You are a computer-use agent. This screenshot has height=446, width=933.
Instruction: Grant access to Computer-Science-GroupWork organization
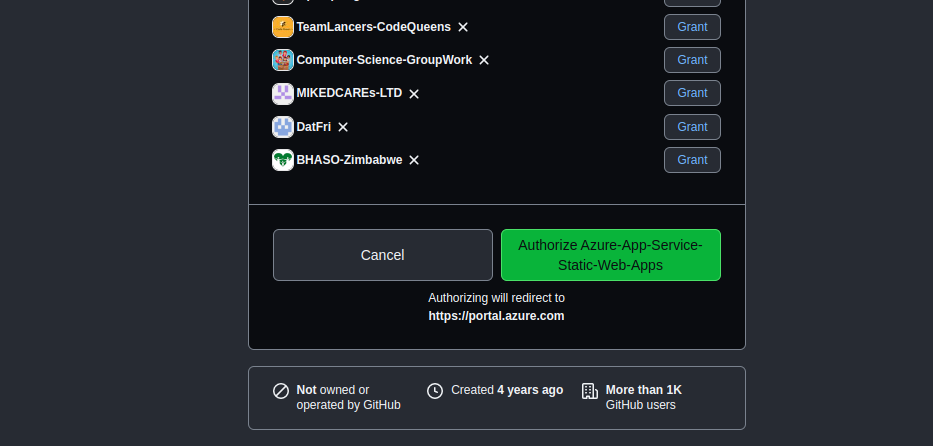[x=692, y=60]
